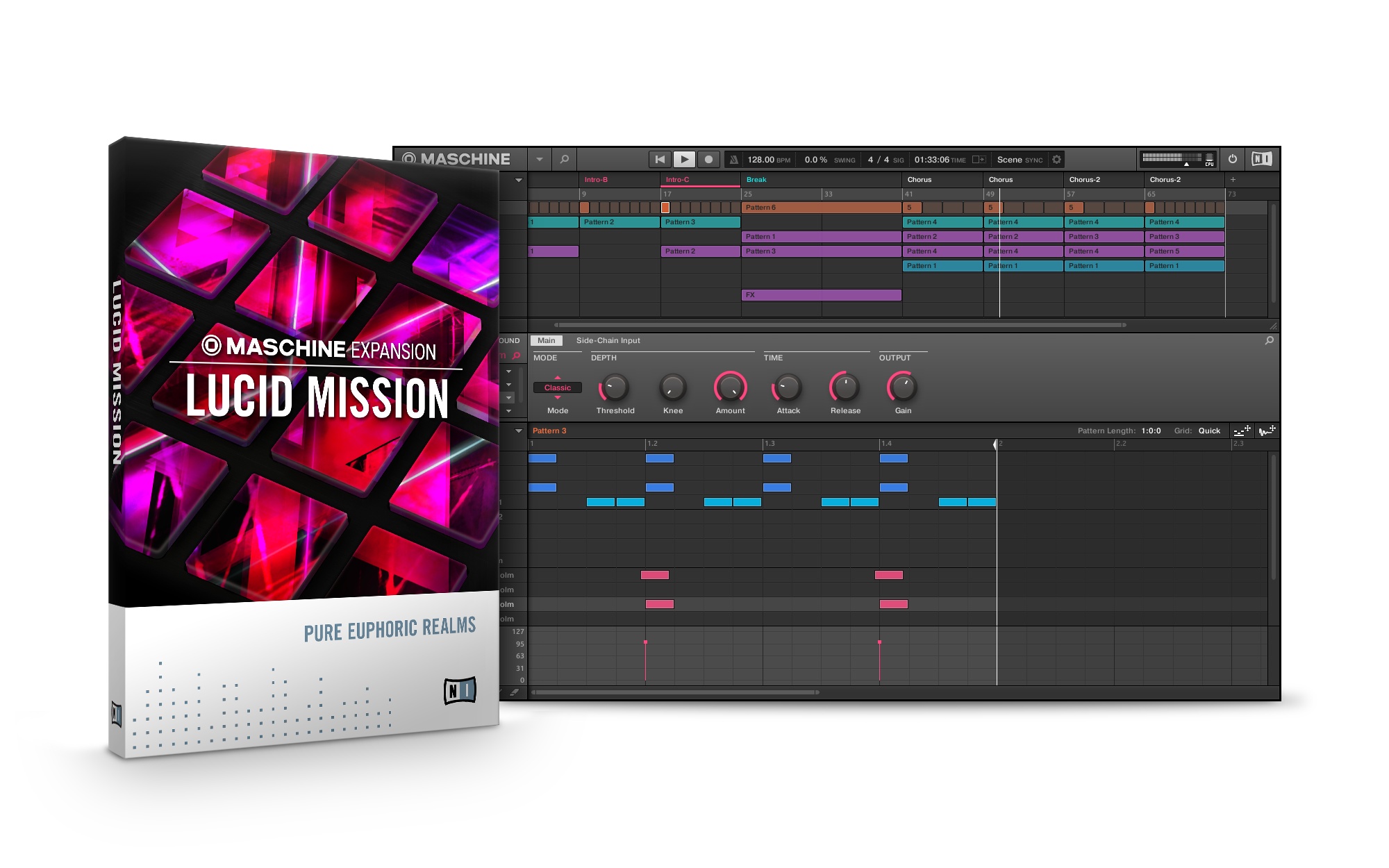Image resolution: width=1389 pixels, height=868 pixels.
Task: Jump to start with the restart button
Action: 660,159
